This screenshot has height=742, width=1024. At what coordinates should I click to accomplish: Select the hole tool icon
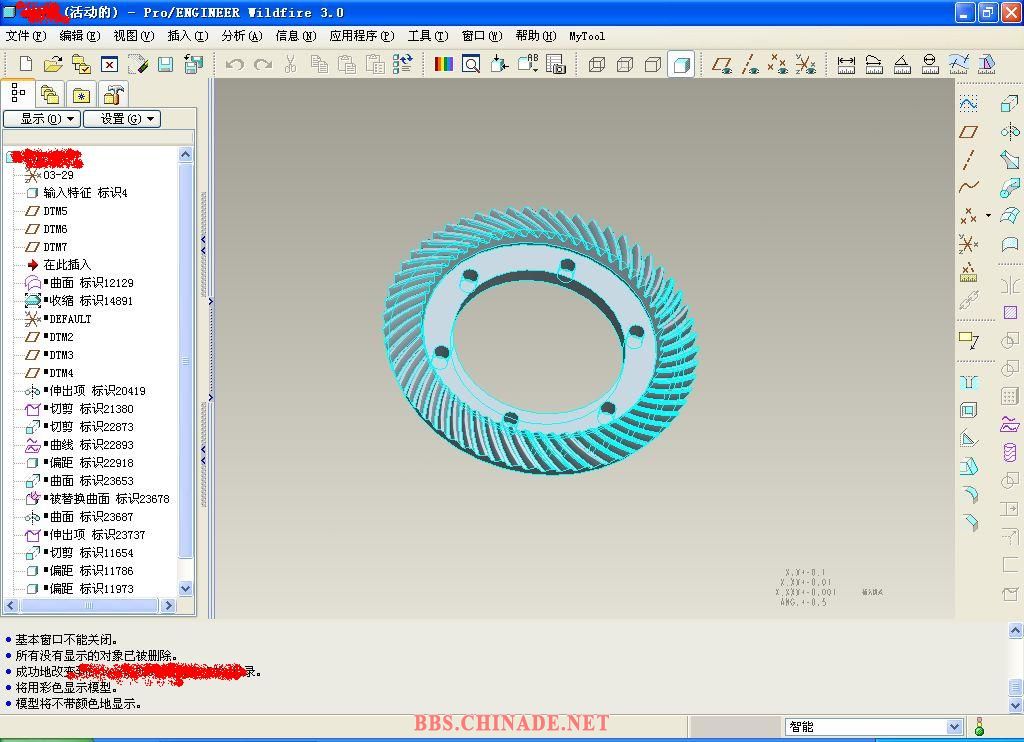(x=969, y=382)
